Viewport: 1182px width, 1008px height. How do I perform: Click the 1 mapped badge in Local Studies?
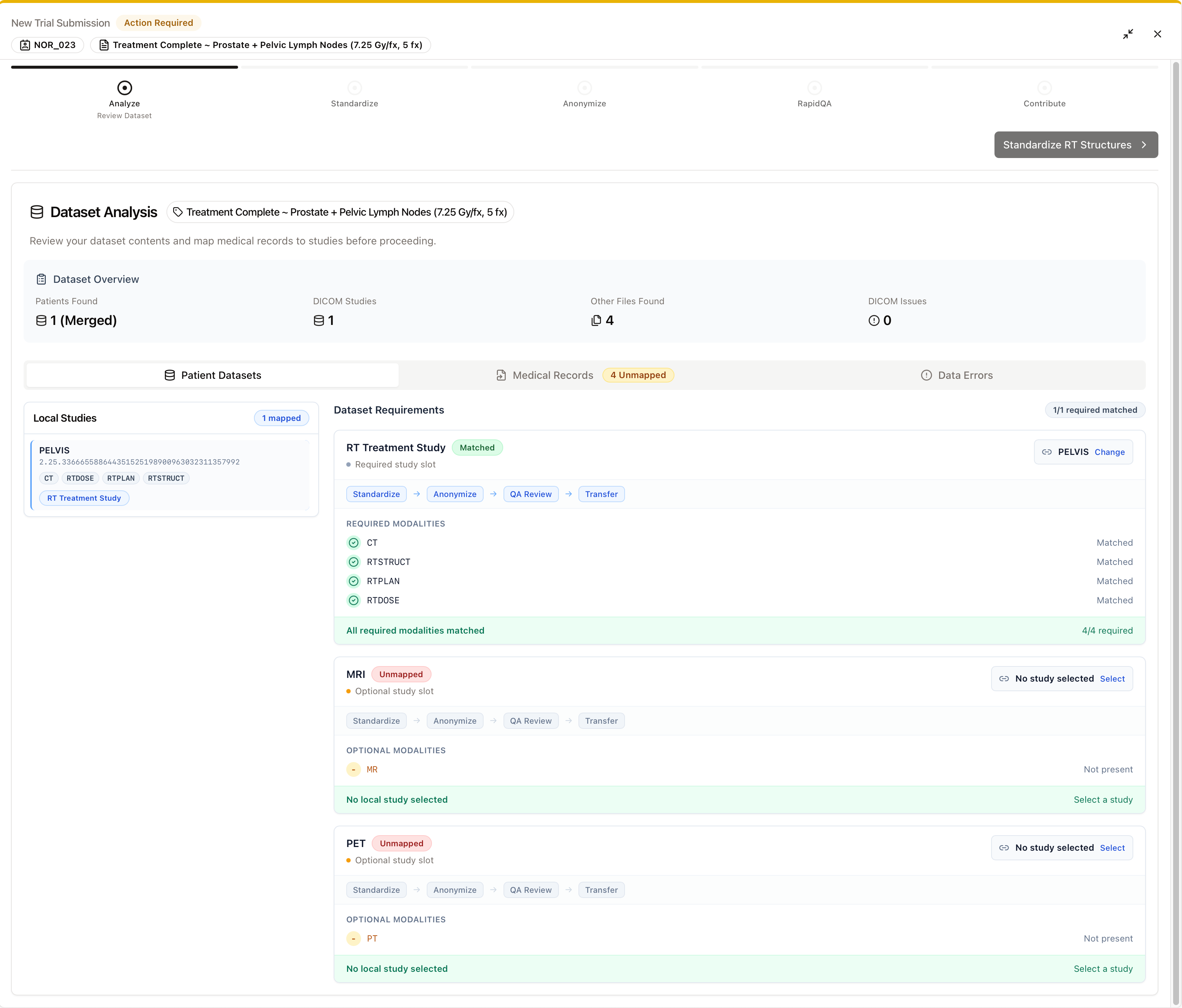coord(281,418)
